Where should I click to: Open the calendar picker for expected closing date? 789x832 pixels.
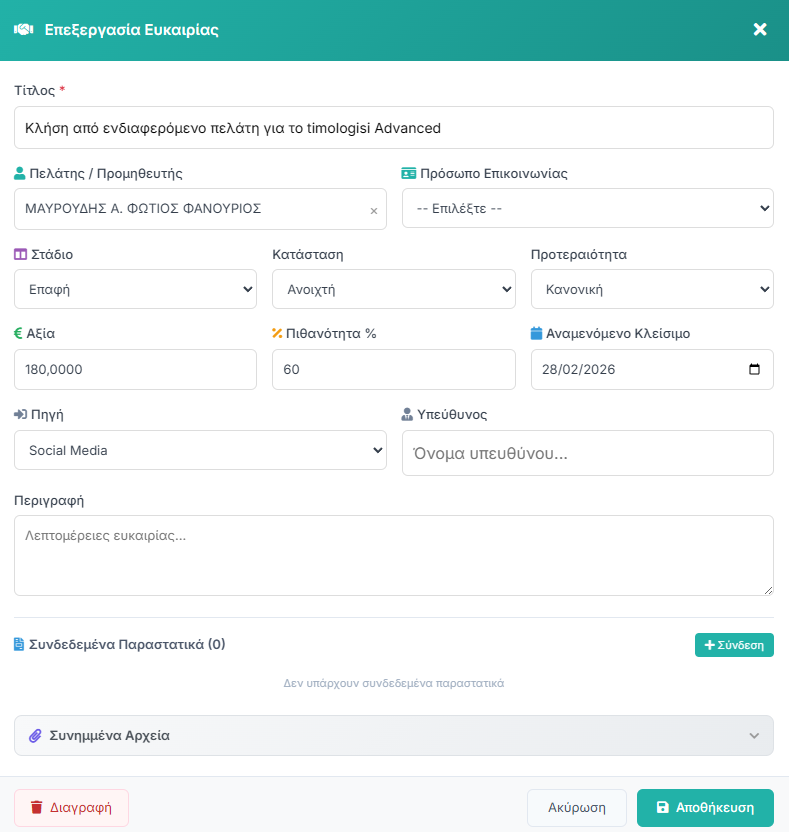click(754, 369)
